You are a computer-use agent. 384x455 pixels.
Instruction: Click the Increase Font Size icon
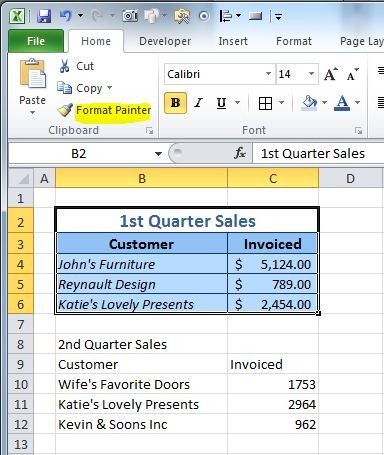point(331,74)
